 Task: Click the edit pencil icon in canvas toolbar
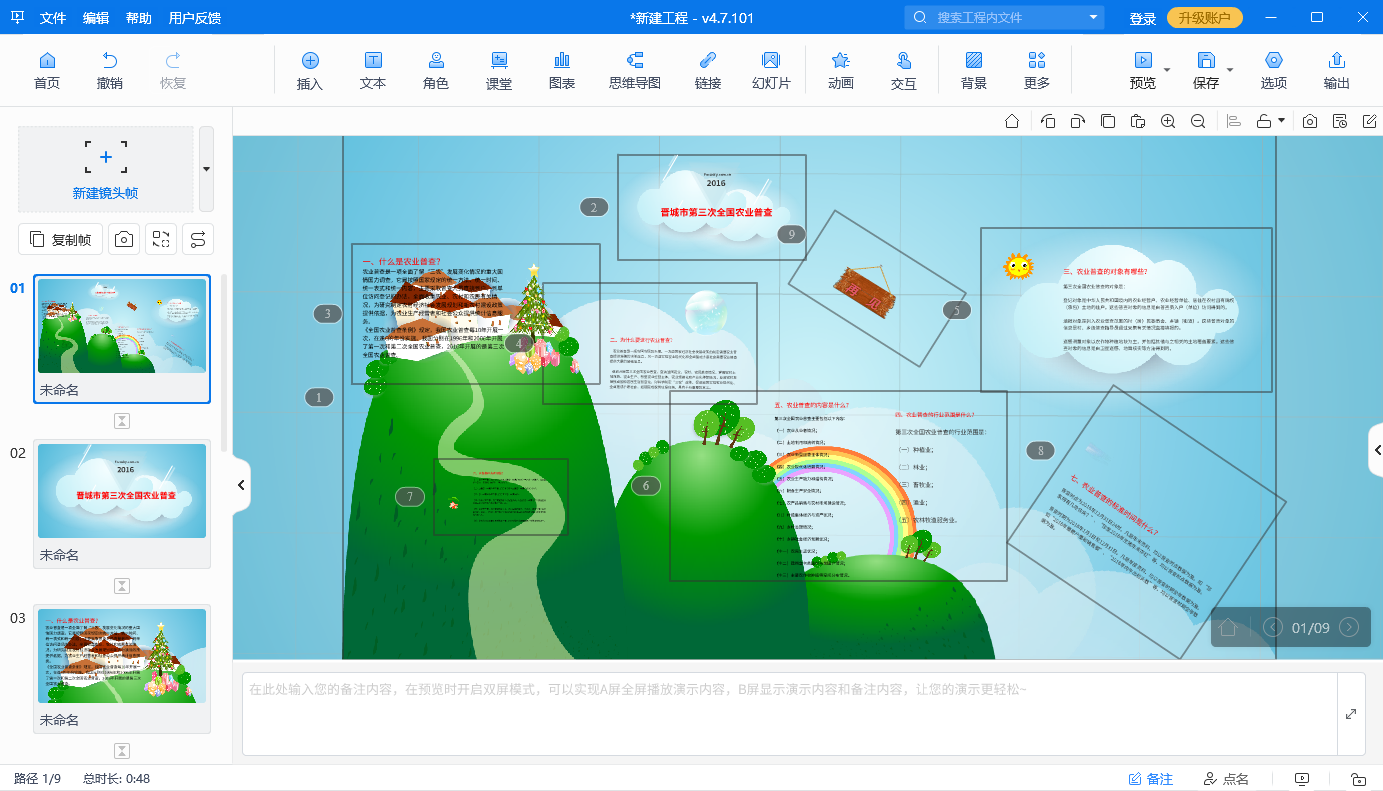(1370, 121)
